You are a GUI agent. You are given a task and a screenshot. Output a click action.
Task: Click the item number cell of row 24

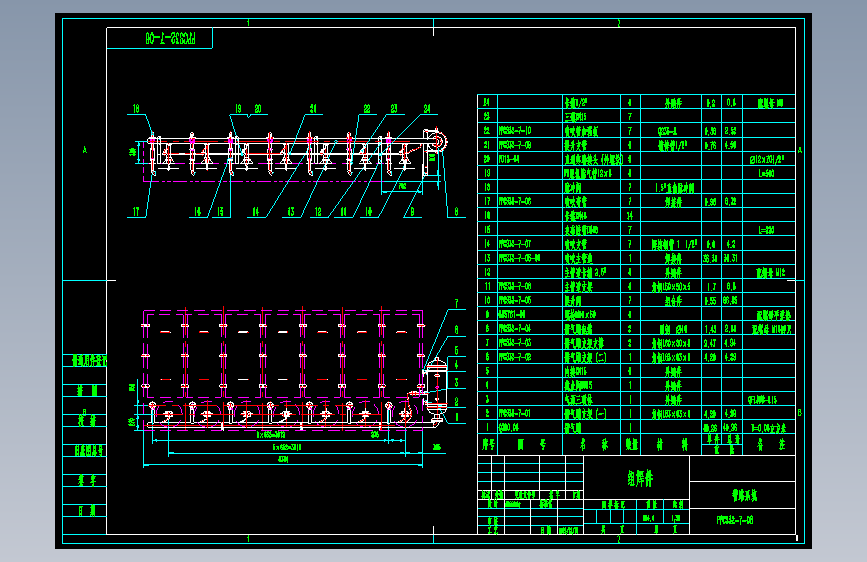tap(487, 102)
